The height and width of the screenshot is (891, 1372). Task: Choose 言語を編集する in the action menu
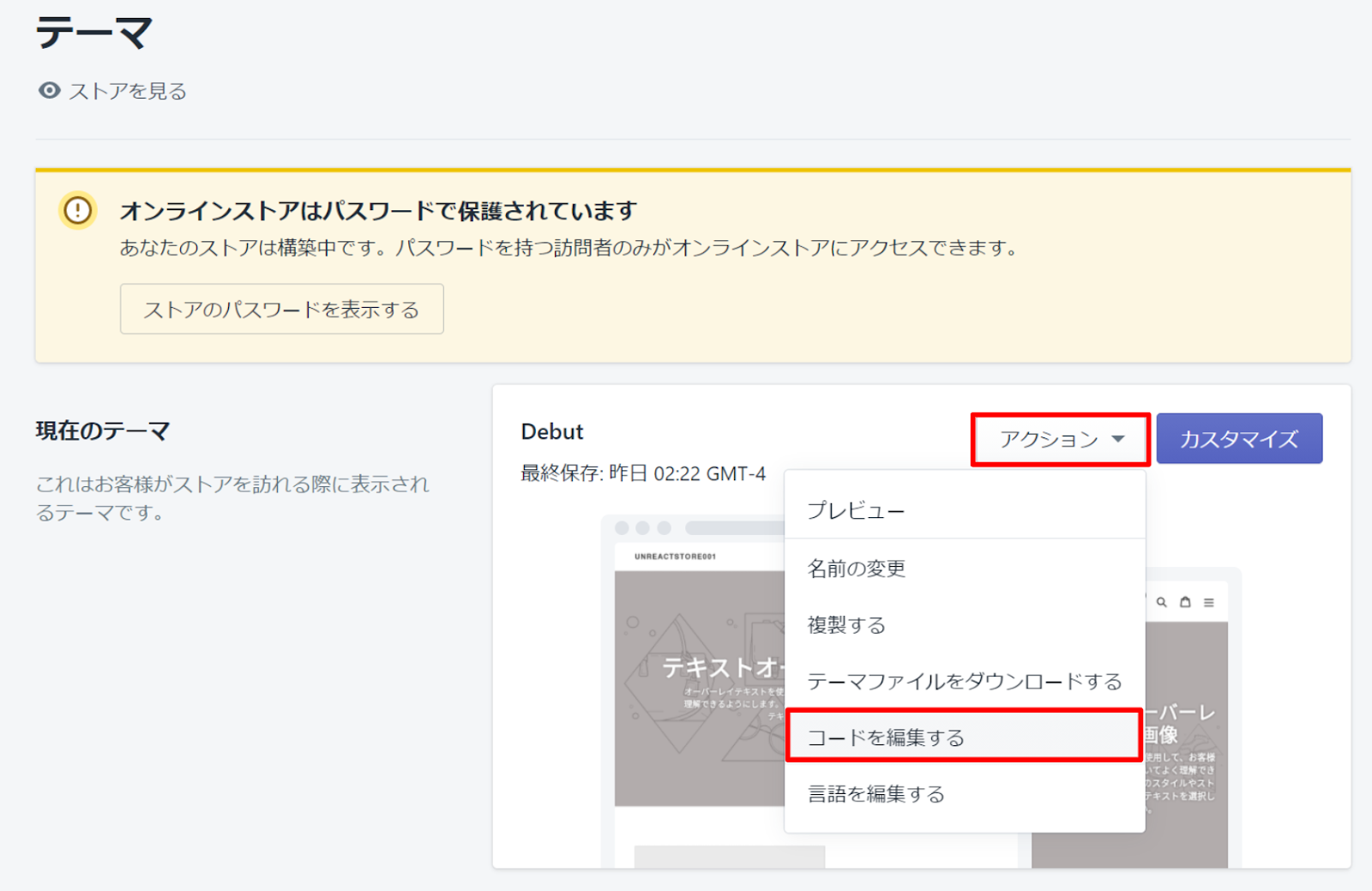pos(876,794)
